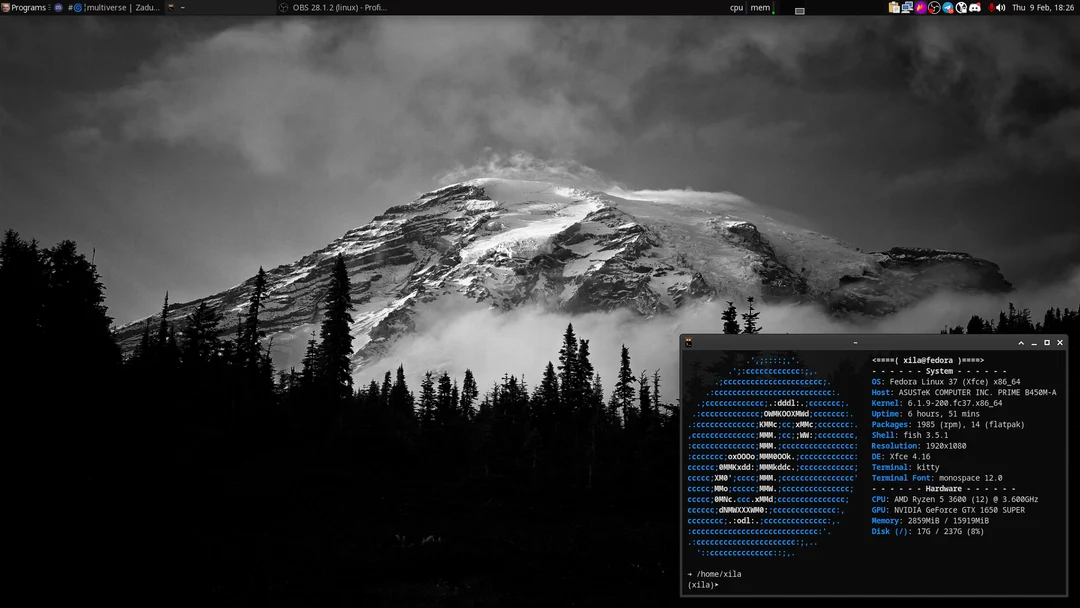Click the flame-shaped tray icon
This screenshot has width=1080, height=608.
[x=919, y=6]
